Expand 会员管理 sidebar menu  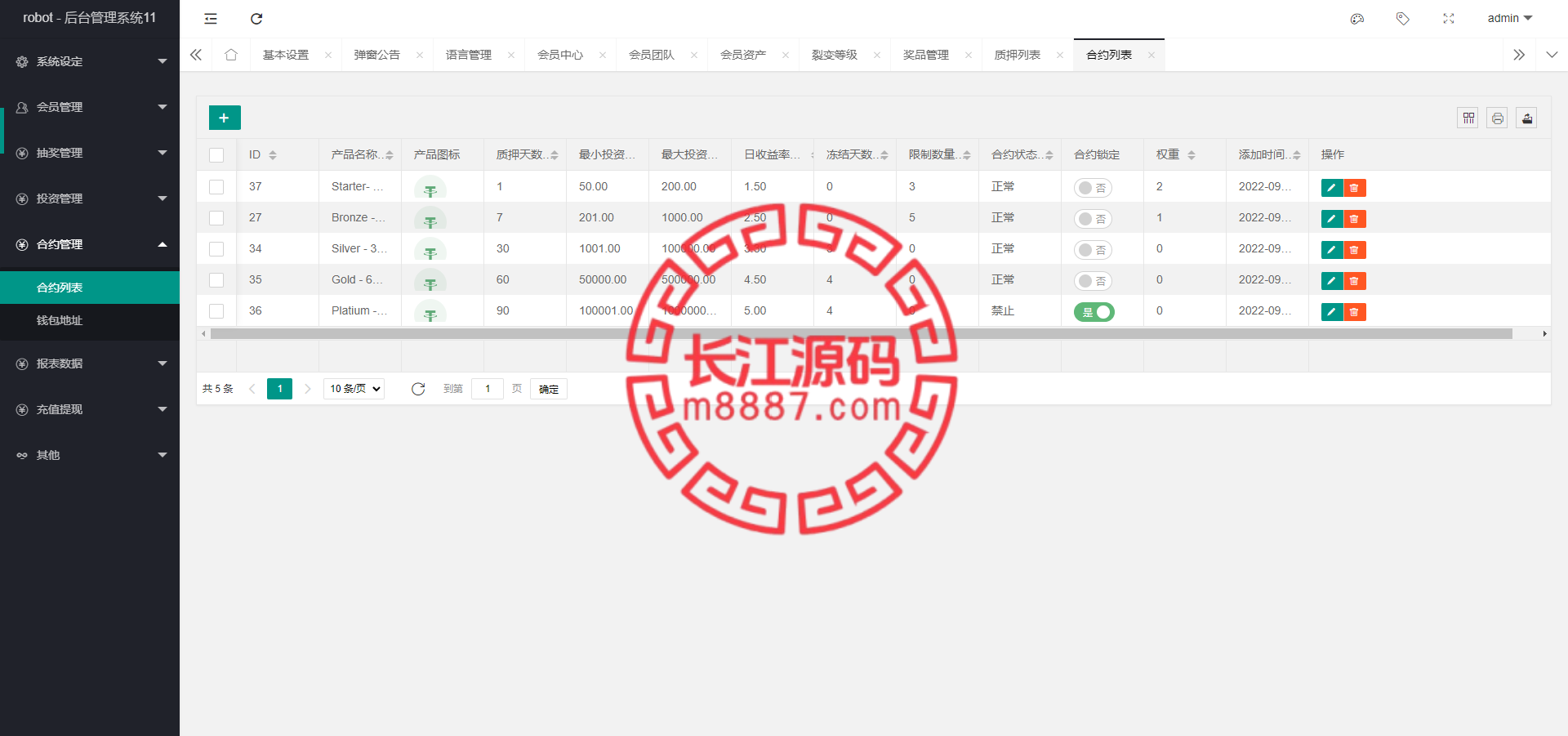[x=90, y=107]
